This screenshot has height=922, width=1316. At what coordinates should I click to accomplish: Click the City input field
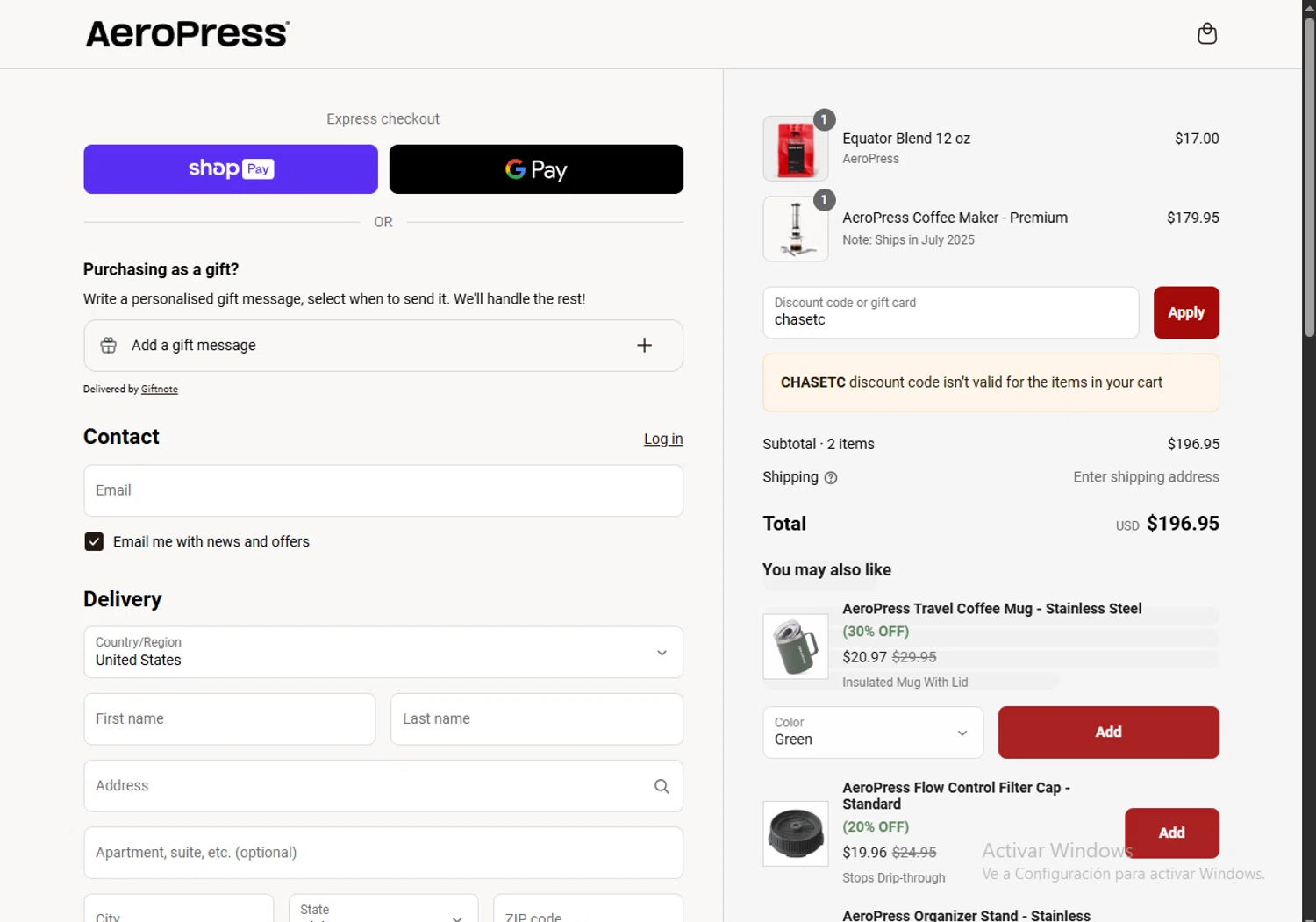click(x=179, y=909)
